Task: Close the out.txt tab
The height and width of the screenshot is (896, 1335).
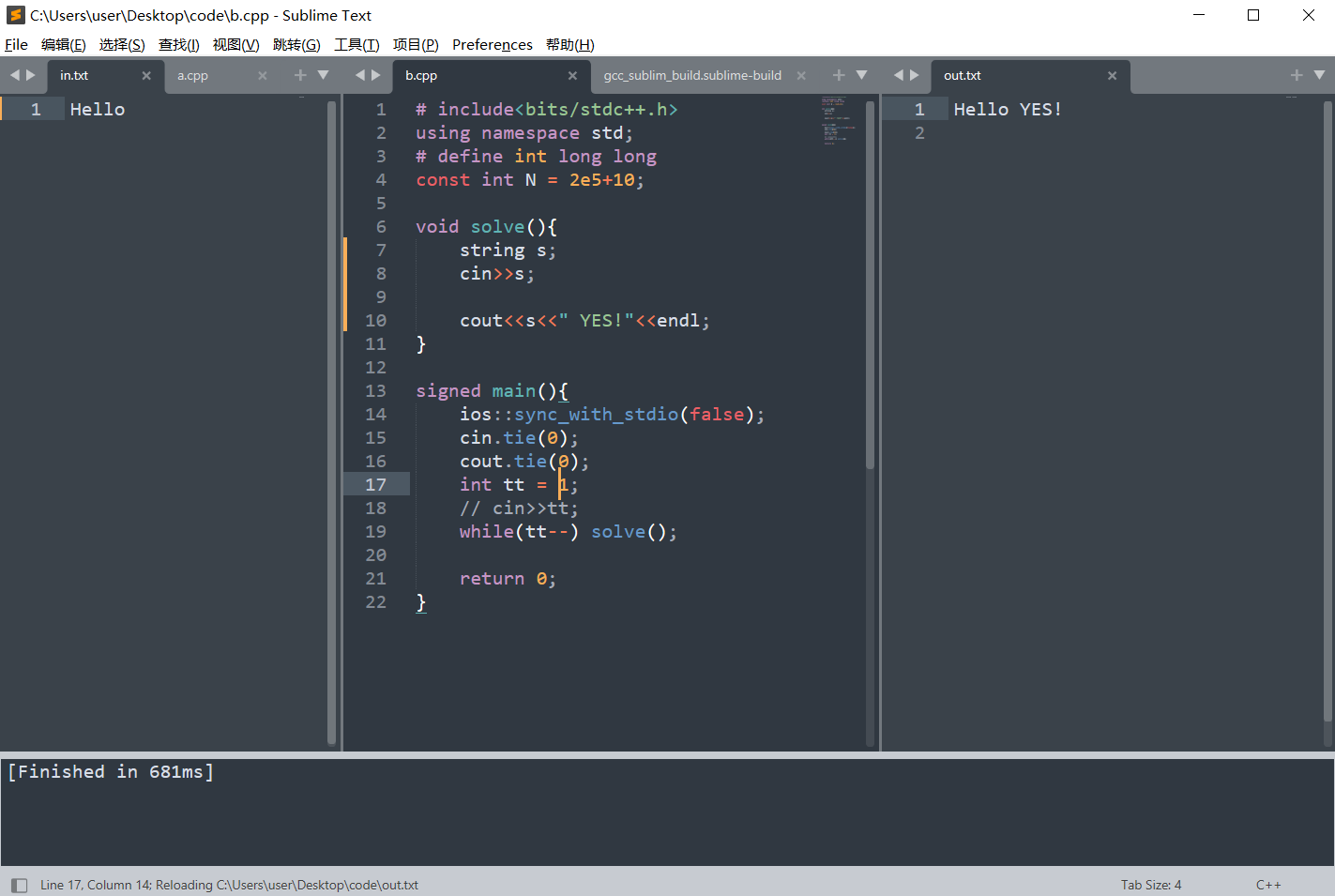Action: click(x=1112, y=76)
